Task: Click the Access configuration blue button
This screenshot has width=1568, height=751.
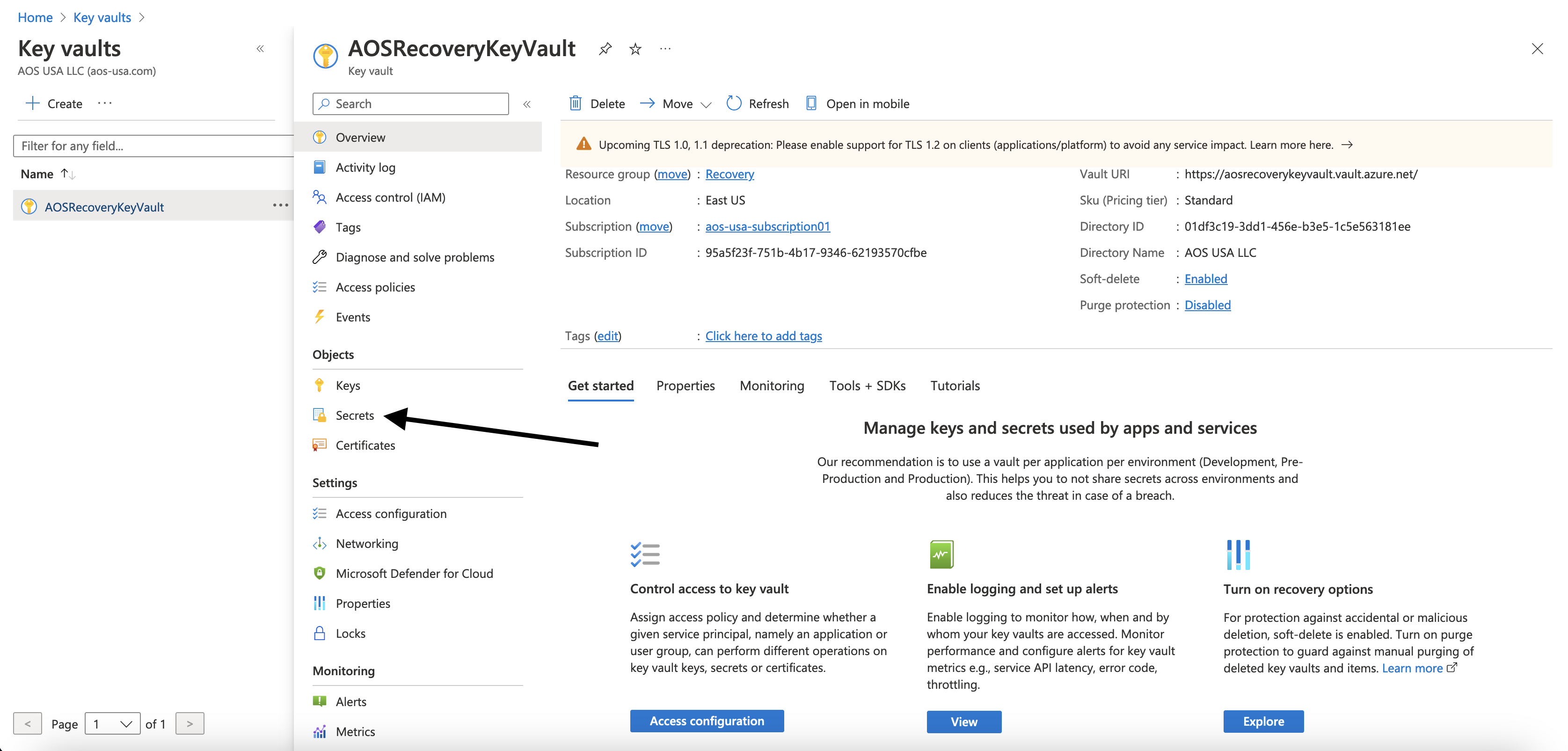Action: point(707,721)
